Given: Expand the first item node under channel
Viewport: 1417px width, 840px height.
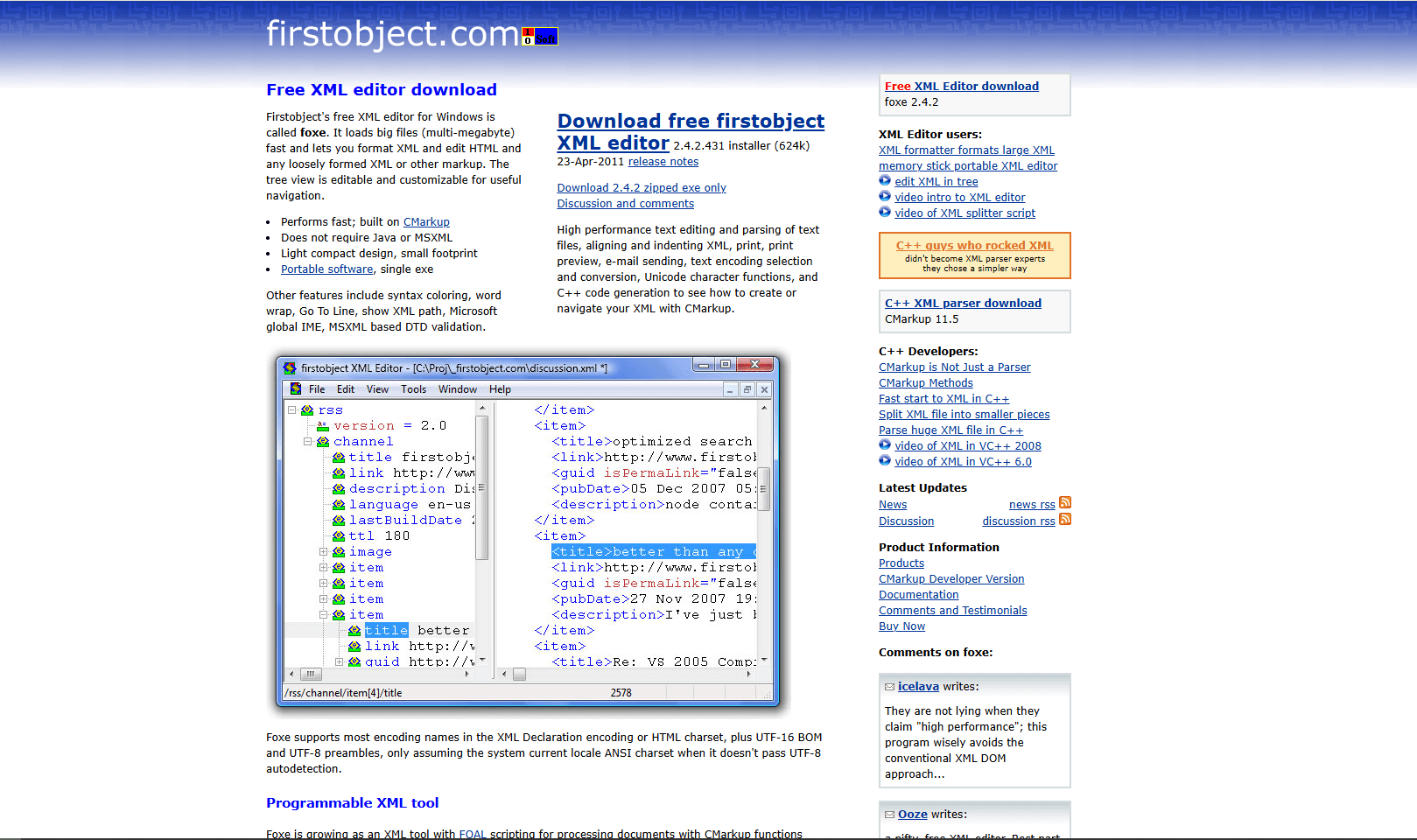Looking at the screenshot, I should [324, 567].
